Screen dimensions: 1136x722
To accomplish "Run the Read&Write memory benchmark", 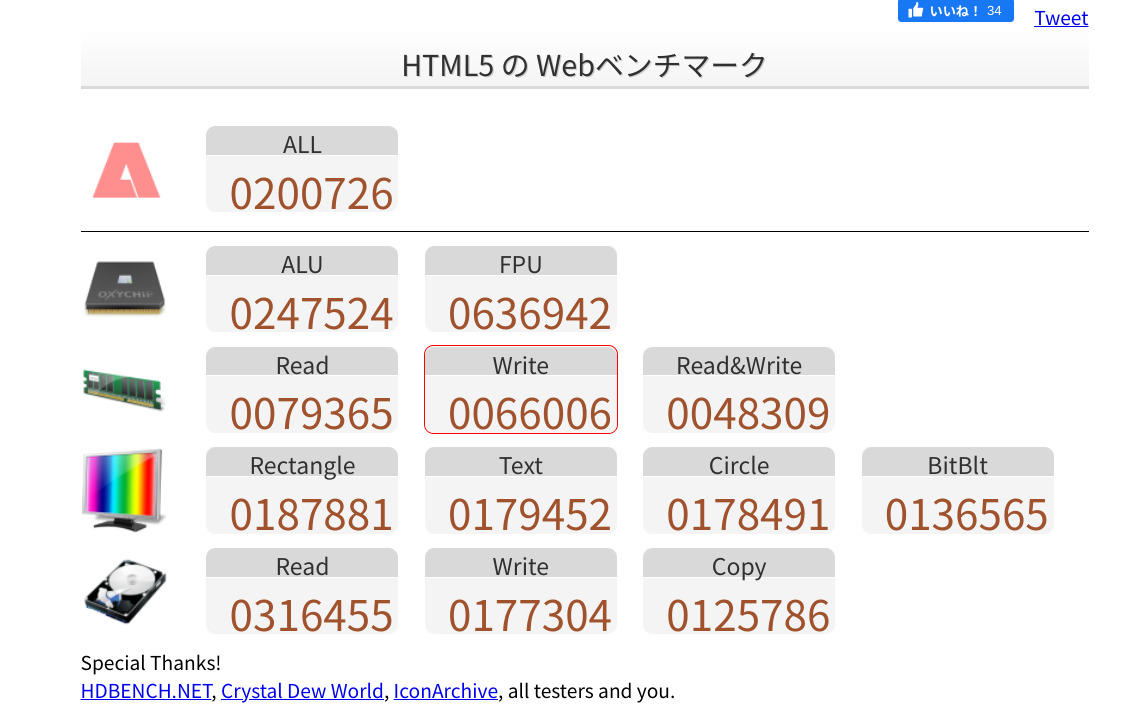I will 739,391.
